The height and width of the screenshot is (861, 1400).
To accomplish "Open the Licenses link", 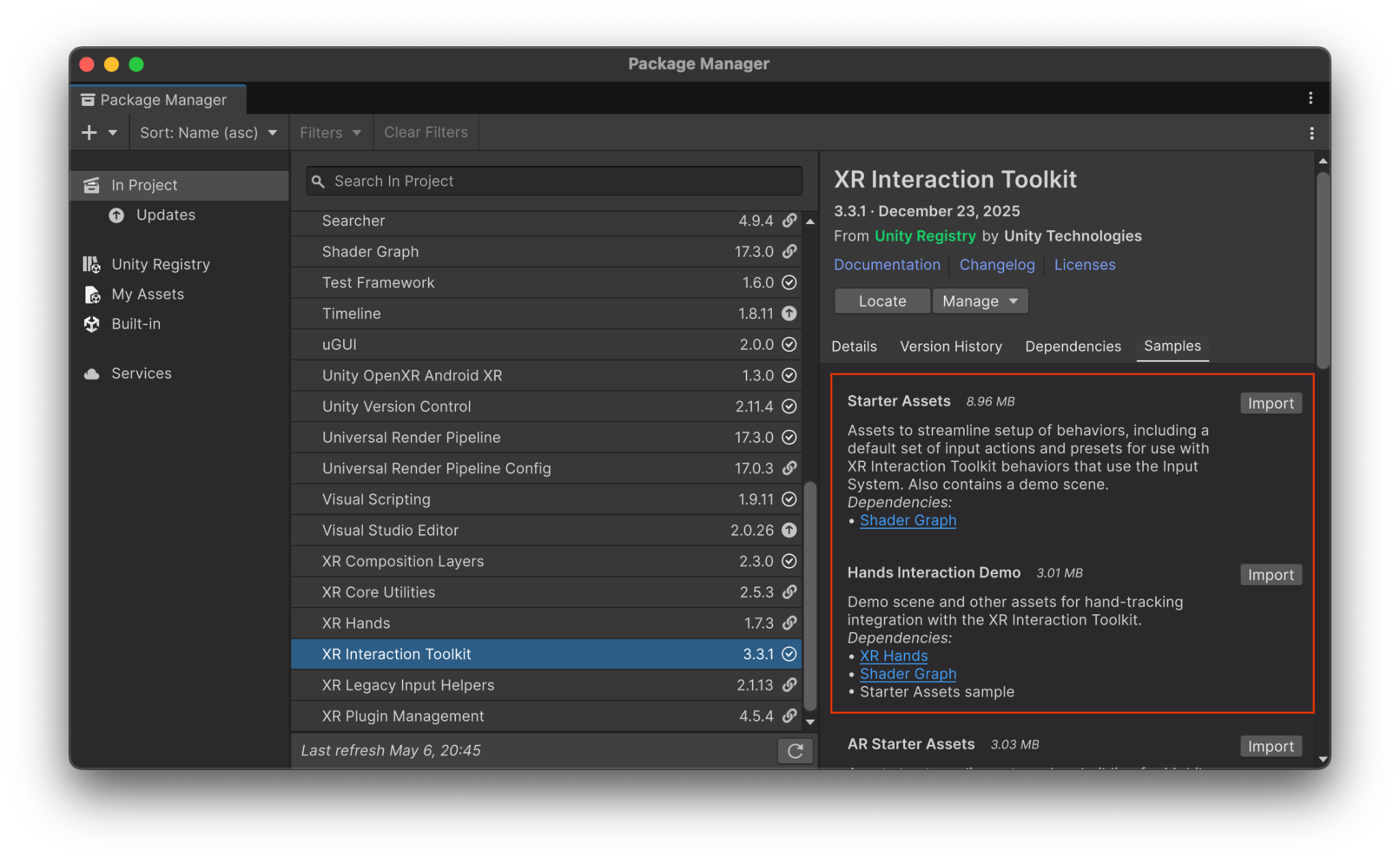I will click(1084, 265).
